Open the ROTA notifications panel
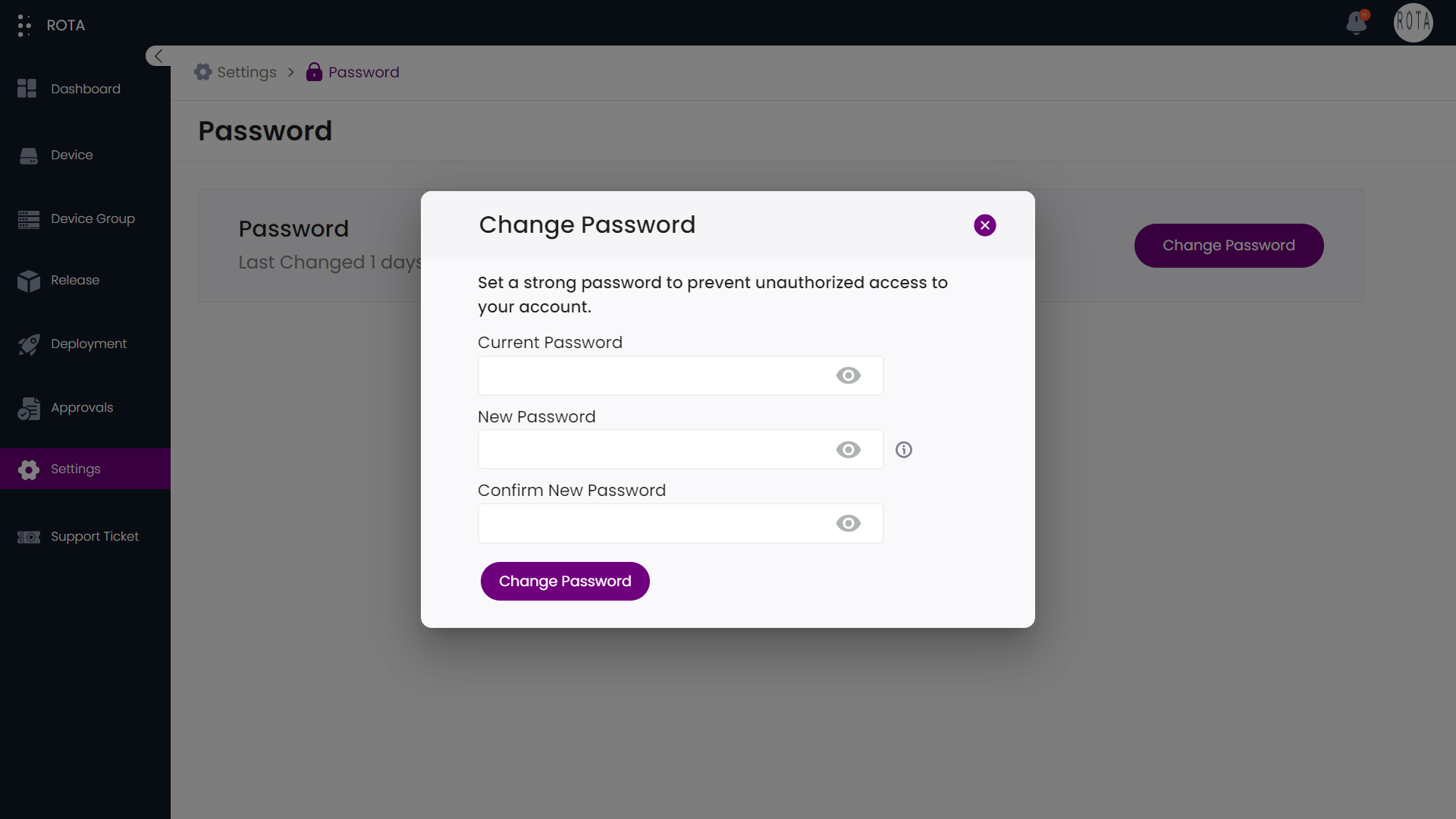1456x819 pixels. coord(1358,22)
